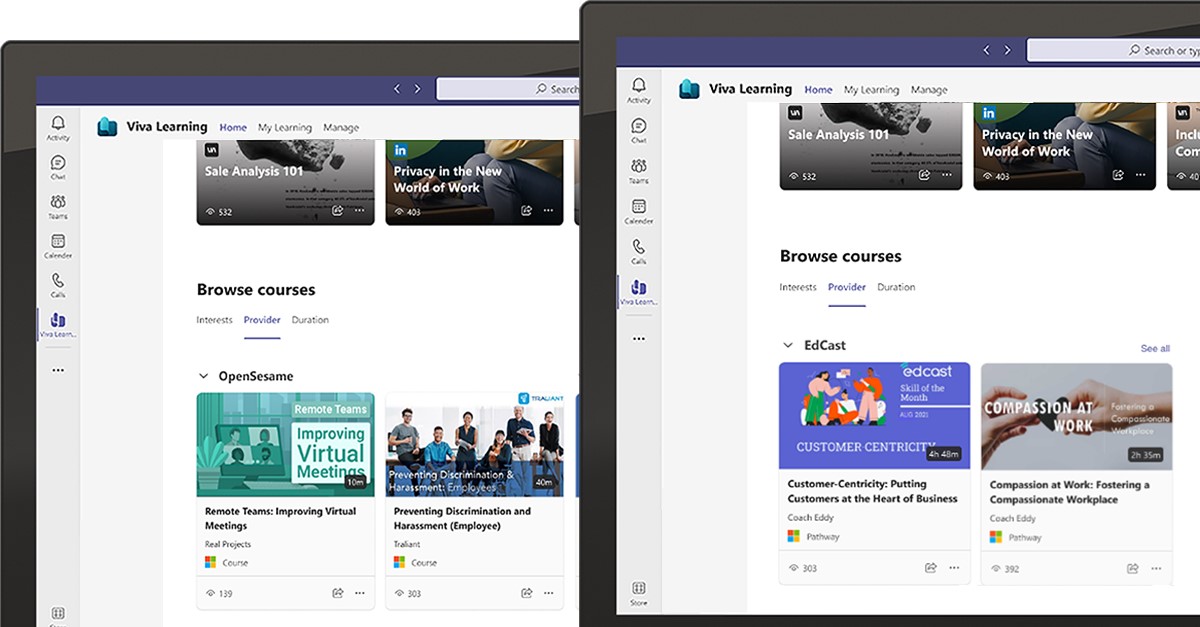Open Calendar in the front window sidebar
This screenshot has width=1200, height=627.
pyautogui.click(x=639, y=210)
